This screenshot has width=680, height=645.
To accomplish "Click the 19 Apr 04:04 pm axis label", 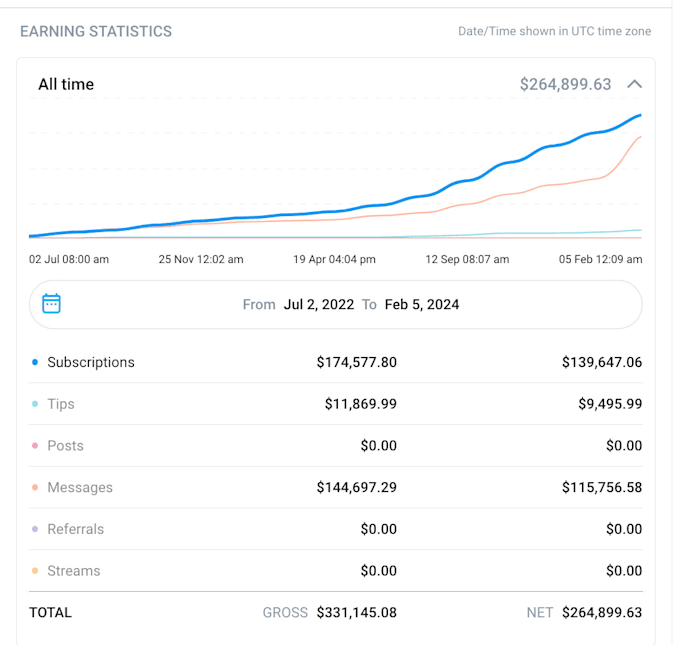I will coord(334,259).
